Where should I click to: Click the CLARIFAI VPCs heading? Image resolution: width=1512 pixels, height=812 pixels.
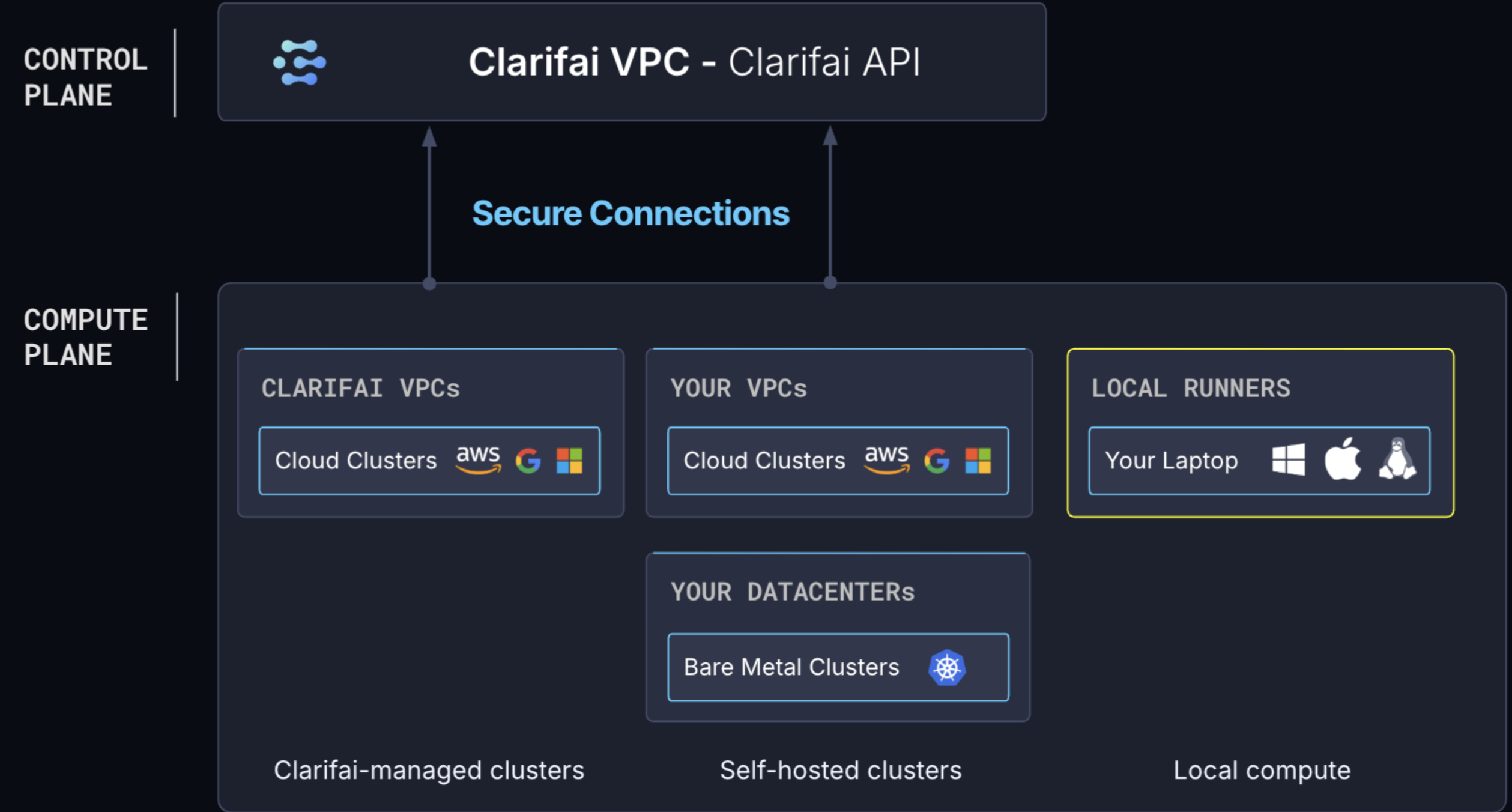click(x=360, y=389)
